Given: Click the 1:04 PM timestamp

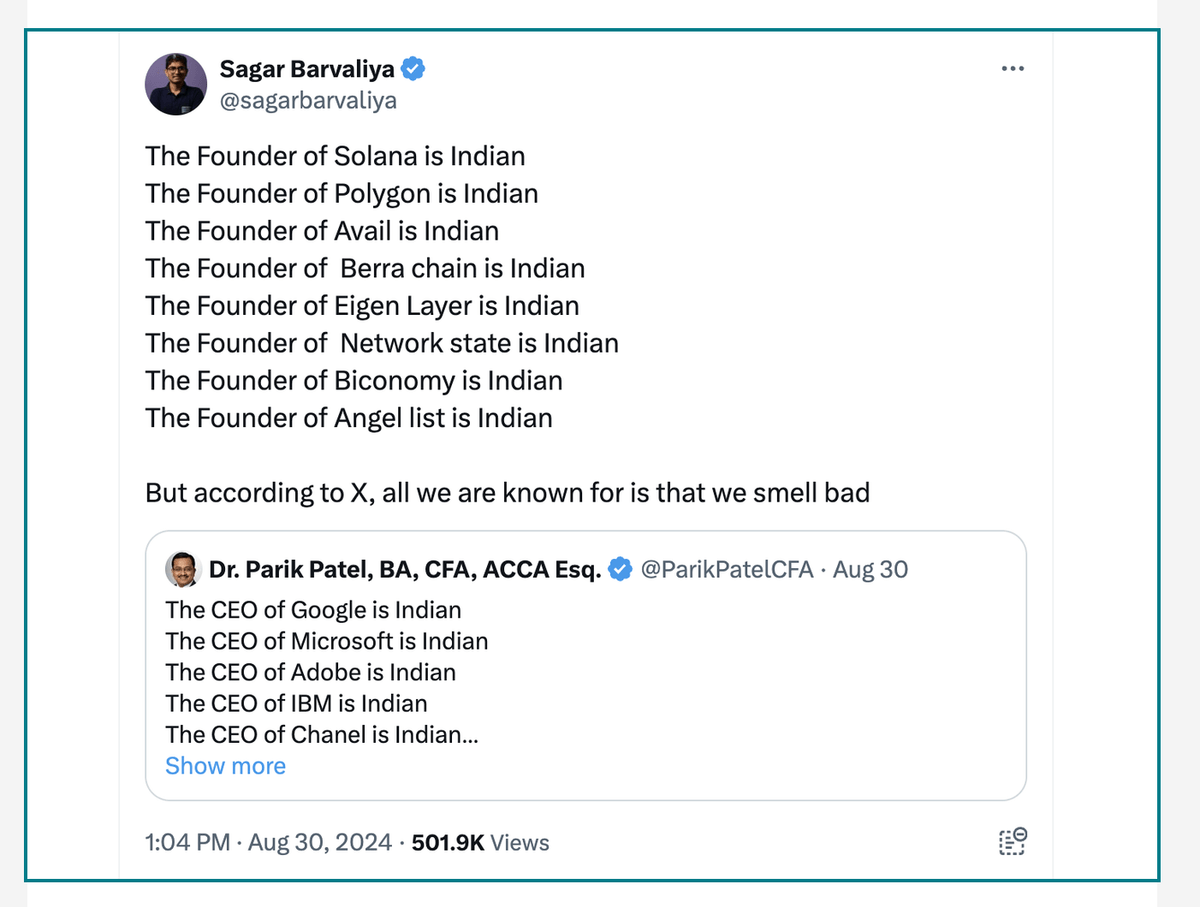Looking at the screenshot, I should click(x=187, y=843).
